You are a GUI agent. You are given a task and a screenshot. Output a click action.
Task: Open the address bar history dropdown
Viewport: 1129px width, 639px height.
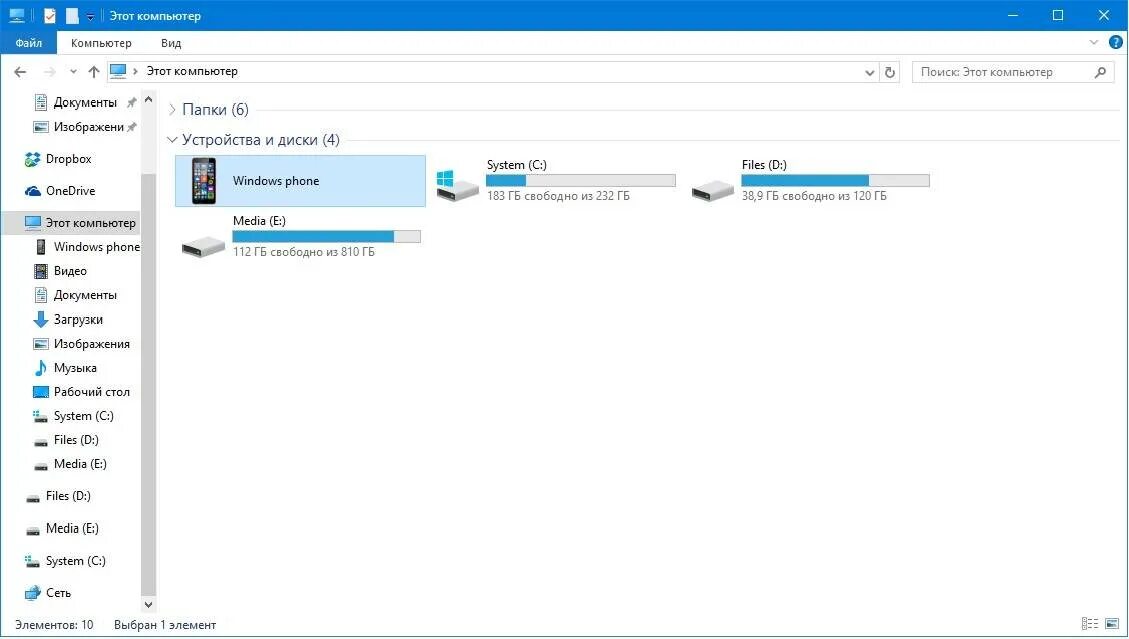[x=869, y=73]
